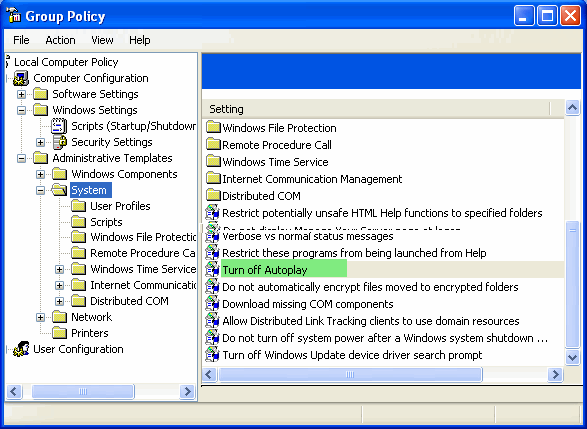Image resolution: width=587 pixels, height=429 pixels.
Task: Collapse Administrative Templates node
Action: 21,159
